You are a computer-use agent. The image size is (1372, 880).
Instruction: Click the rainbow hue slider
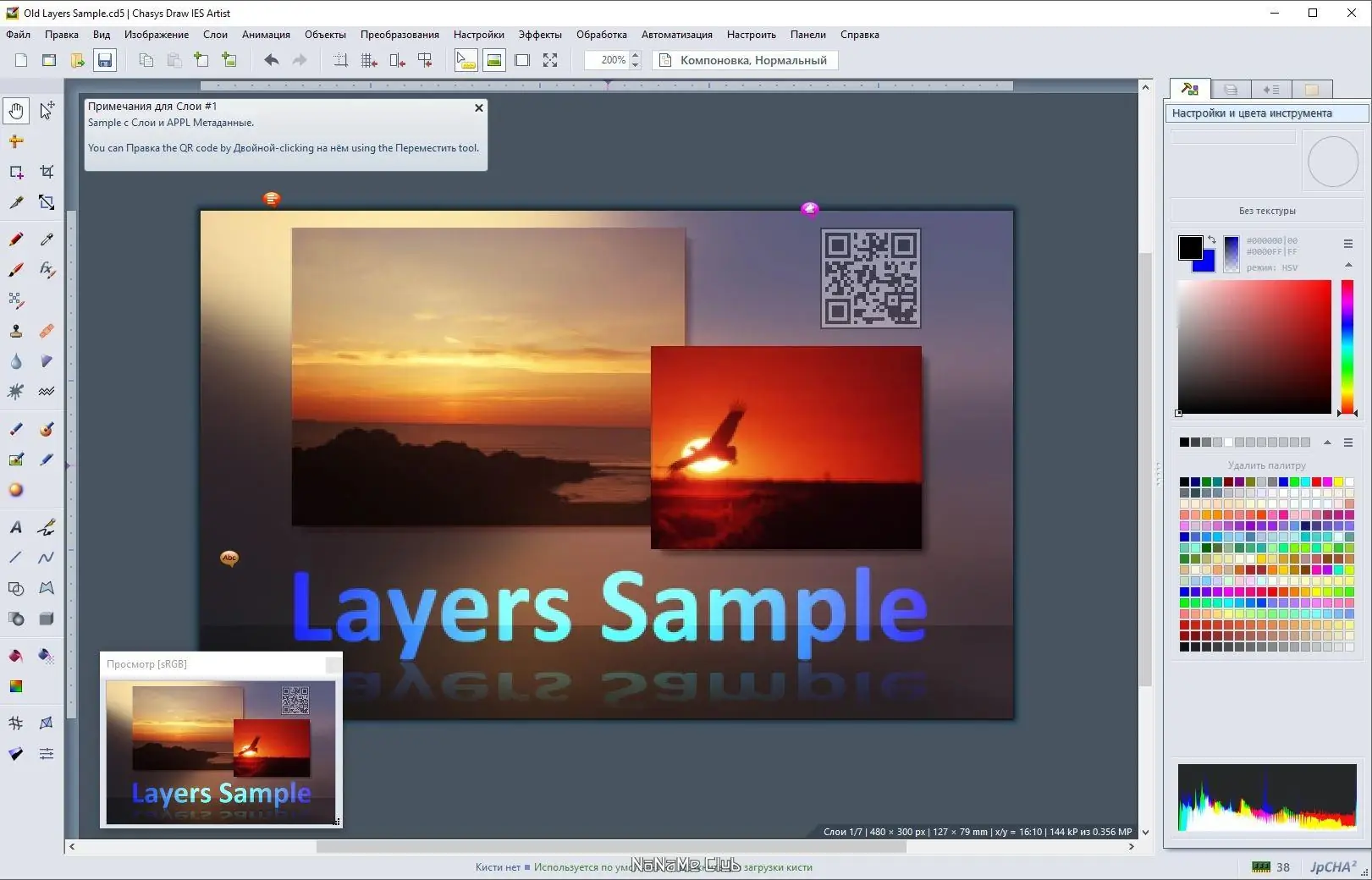(x=1347, y=346)
